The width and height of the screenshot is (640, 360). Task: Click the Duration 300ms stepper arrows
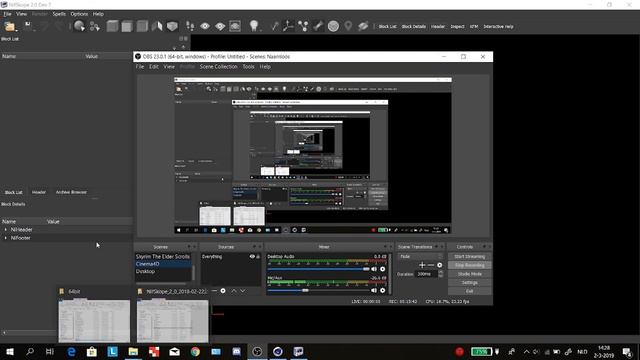coord(440,274)
